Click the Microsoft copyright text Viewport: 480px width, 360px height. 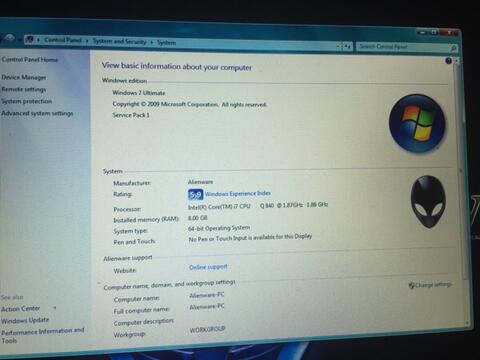[x=190, y=104]
